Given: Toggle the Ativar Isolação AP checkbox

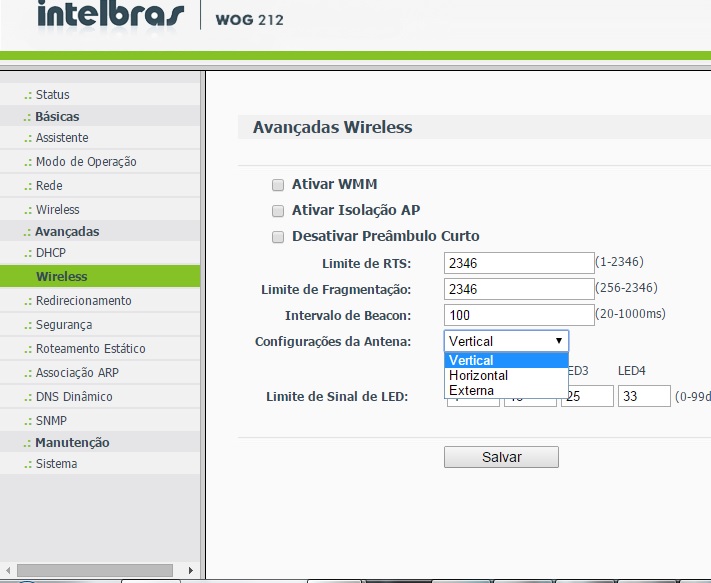Looking at the screenshot, I should coord(278,211).
